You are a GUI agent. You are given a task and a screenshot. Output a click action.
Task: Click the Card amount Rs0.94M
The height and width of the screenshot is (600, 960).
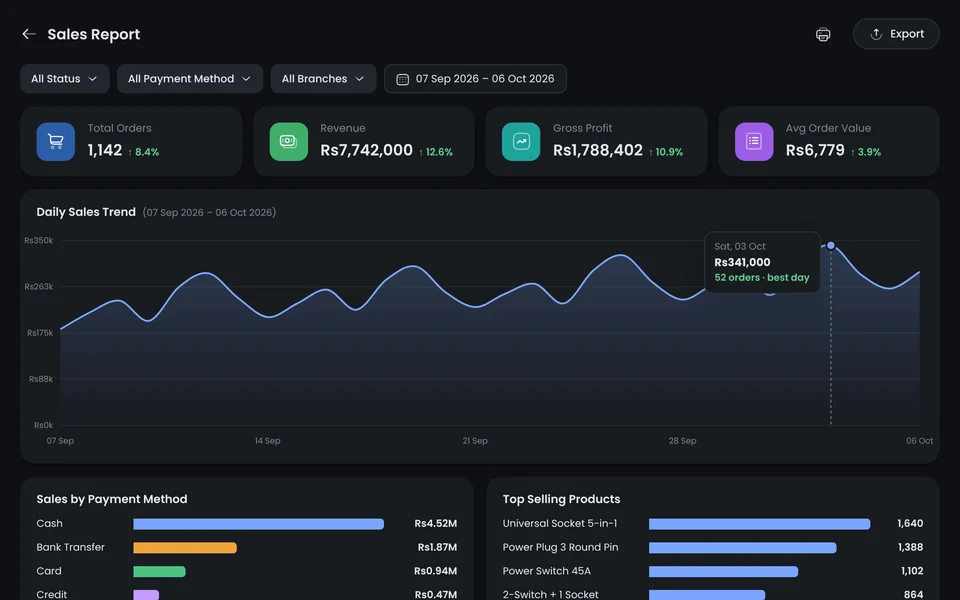[x=435, y=571]
